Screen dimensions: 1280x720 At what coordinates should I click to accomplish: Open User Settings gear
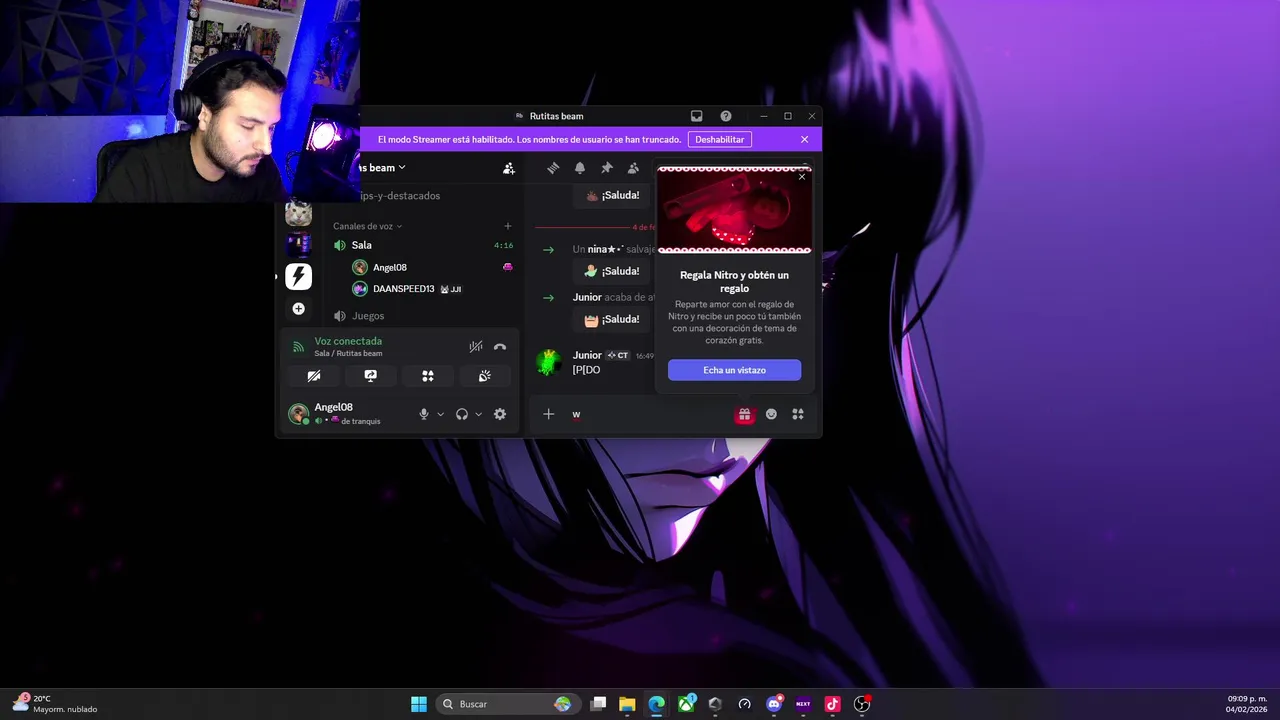pyautogui.click(x=500, y=414)
